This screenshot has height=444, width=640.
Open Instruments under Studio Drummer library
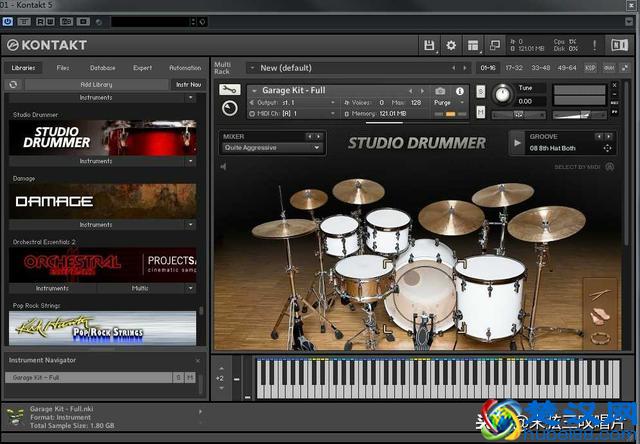point(96,161)
